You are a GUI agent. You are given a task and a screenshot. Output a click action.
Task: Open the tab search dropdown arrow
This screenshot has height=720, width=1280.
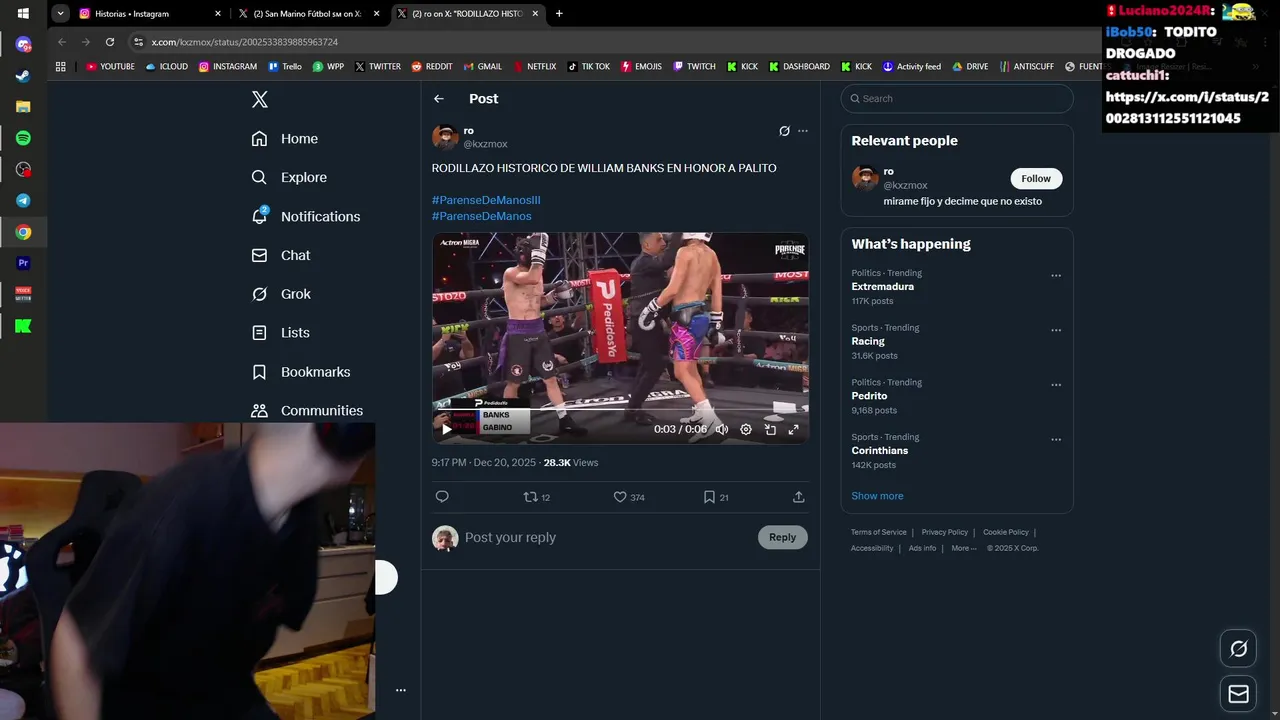[x=61, y=14]
